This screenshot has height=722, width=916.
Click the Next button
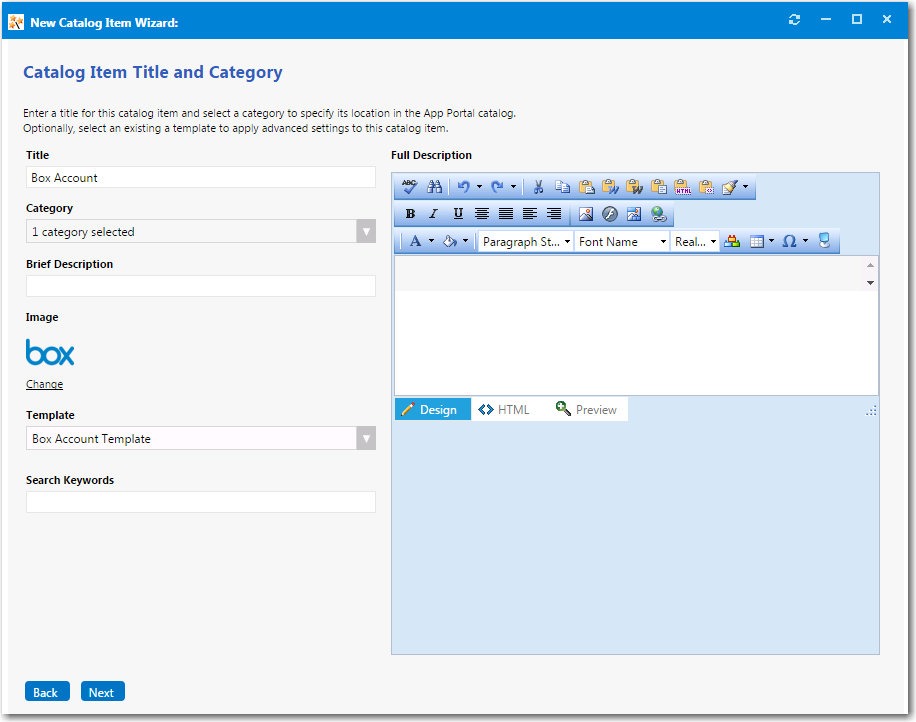[102, 692]
